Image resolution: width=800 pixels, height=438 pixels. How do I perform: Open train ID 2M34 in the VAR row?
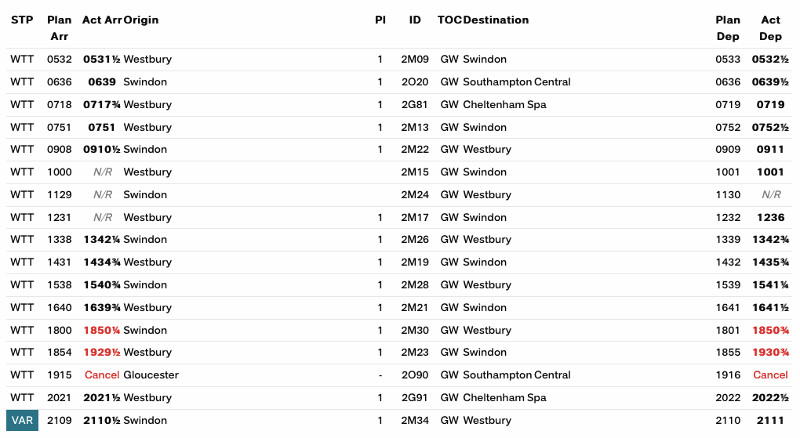point(414,421)
